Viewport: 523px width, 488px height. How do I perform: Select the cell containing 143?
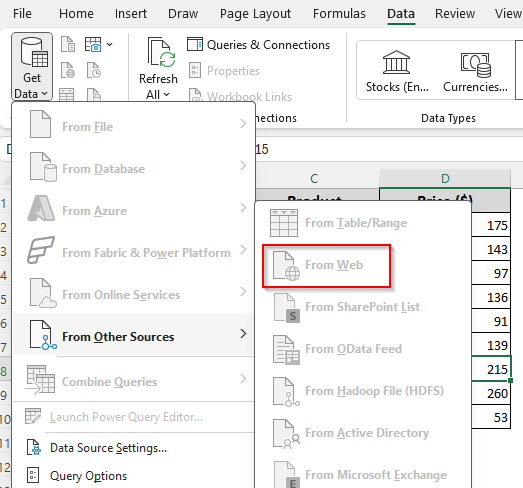point(491,249)
